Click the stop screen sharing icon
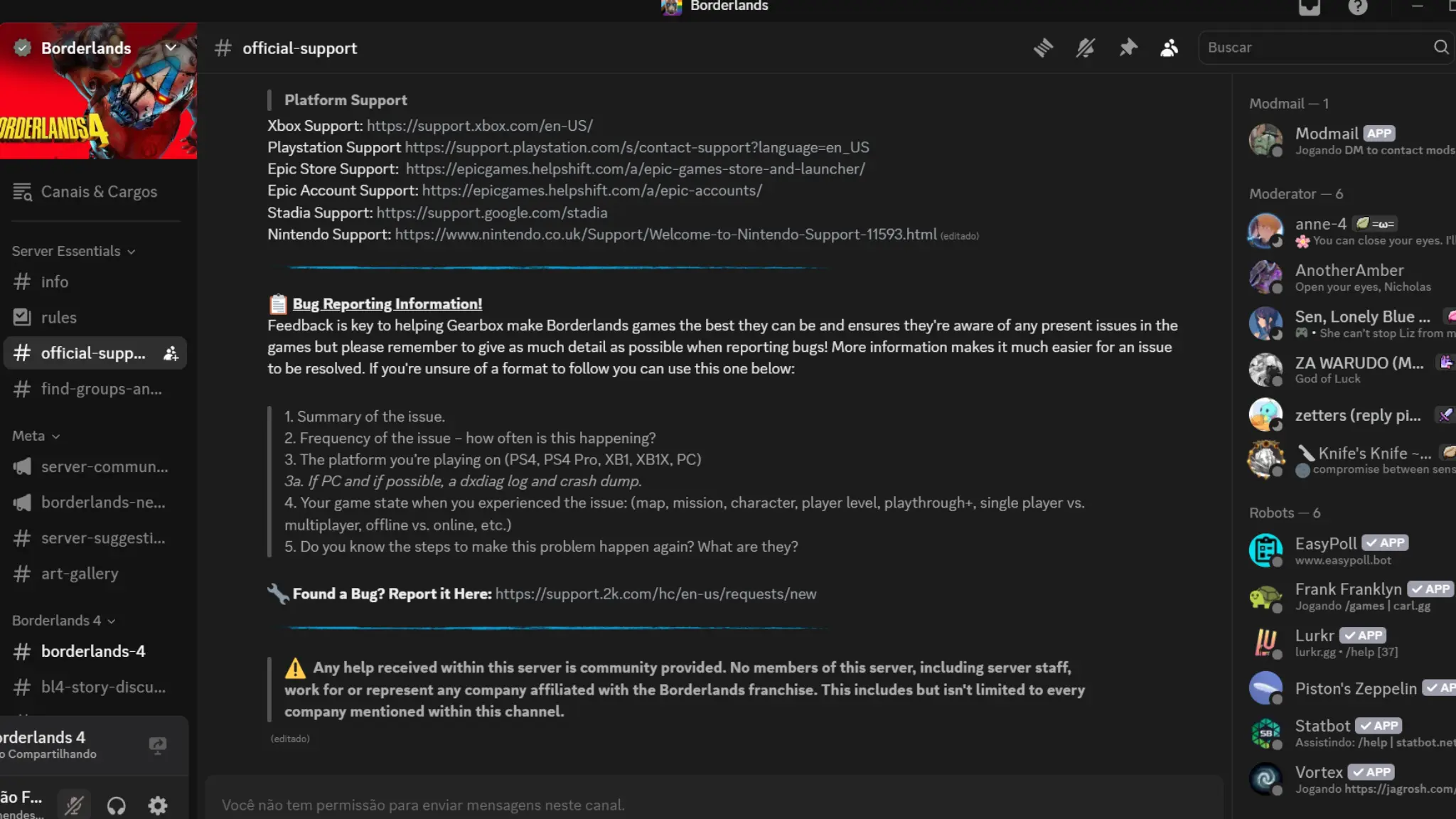The width and height of the screenshot is (1456, 819). [x=157, y=744]
